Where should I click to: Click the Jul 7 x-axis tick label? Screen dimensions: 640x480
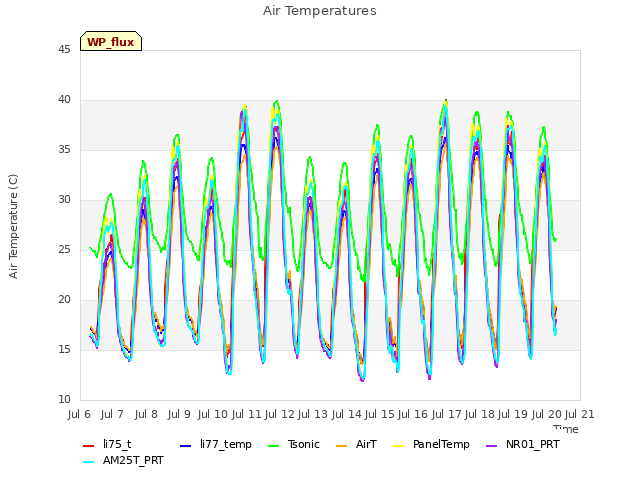pyautogui.click(x=112, y=414)
